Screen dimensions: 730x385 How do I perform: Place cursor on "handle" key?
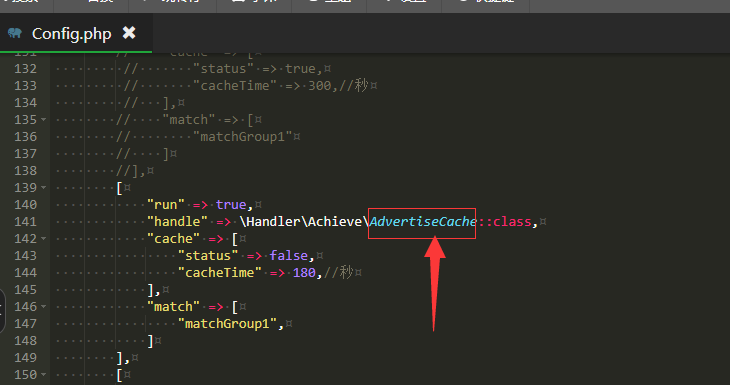[x=177, y=222]
